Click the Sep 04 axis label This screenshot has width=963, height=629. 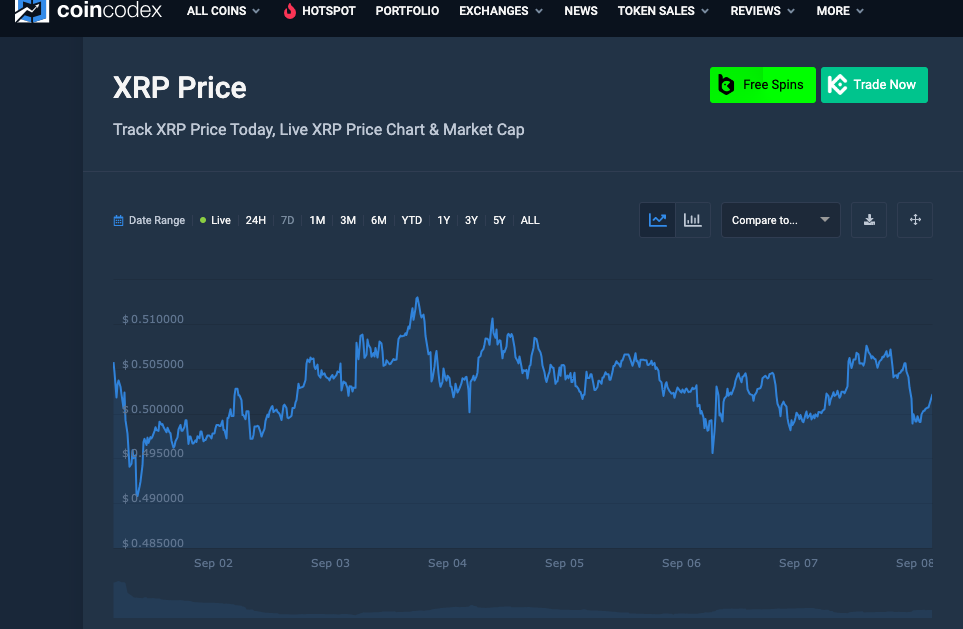click(447, 563)
